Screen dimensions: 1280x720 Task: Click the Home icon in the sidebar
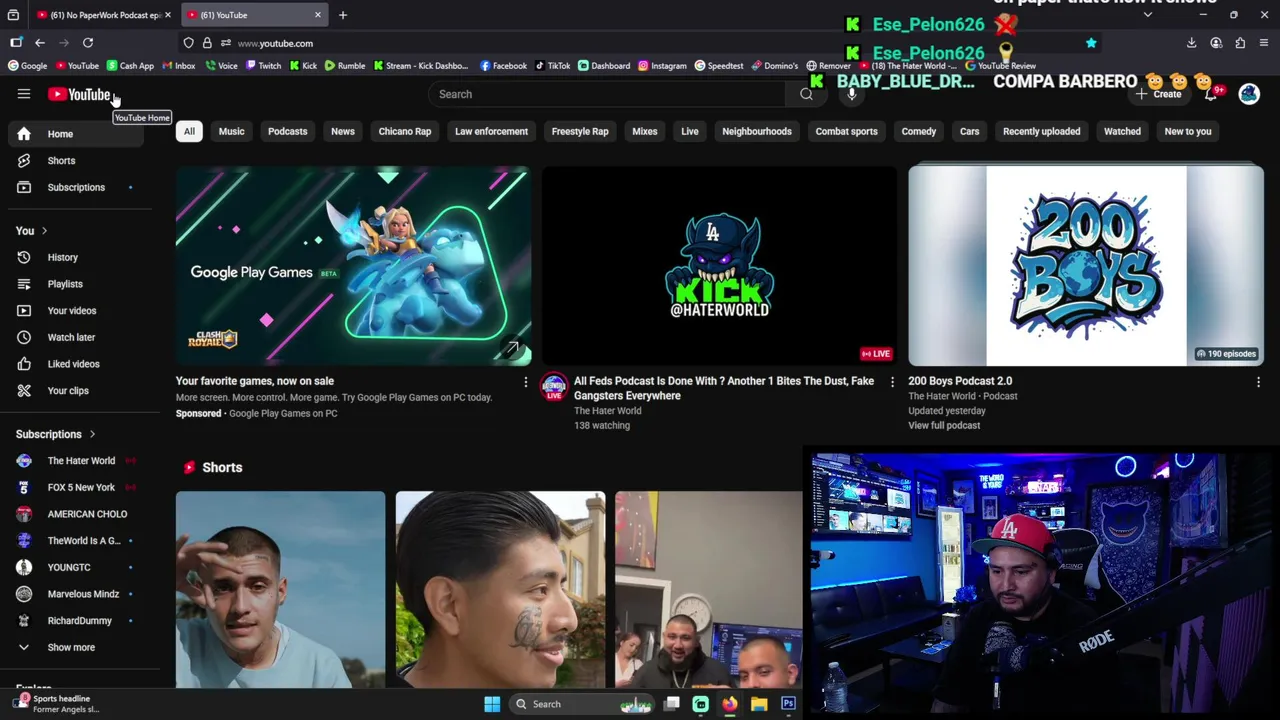click(24, 134)
